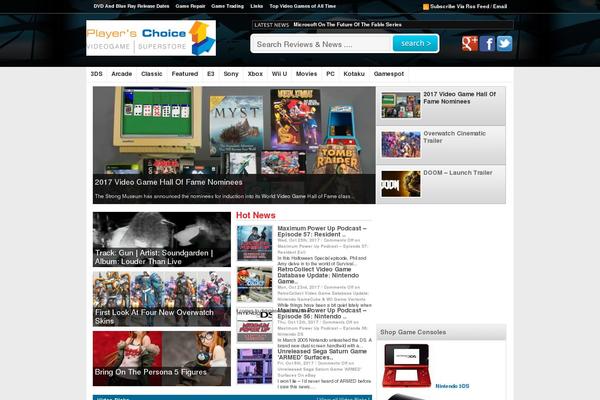Open the Nintendo 3DS shop link
Viewport: 600px width, 400px height.
coord(452,386)
